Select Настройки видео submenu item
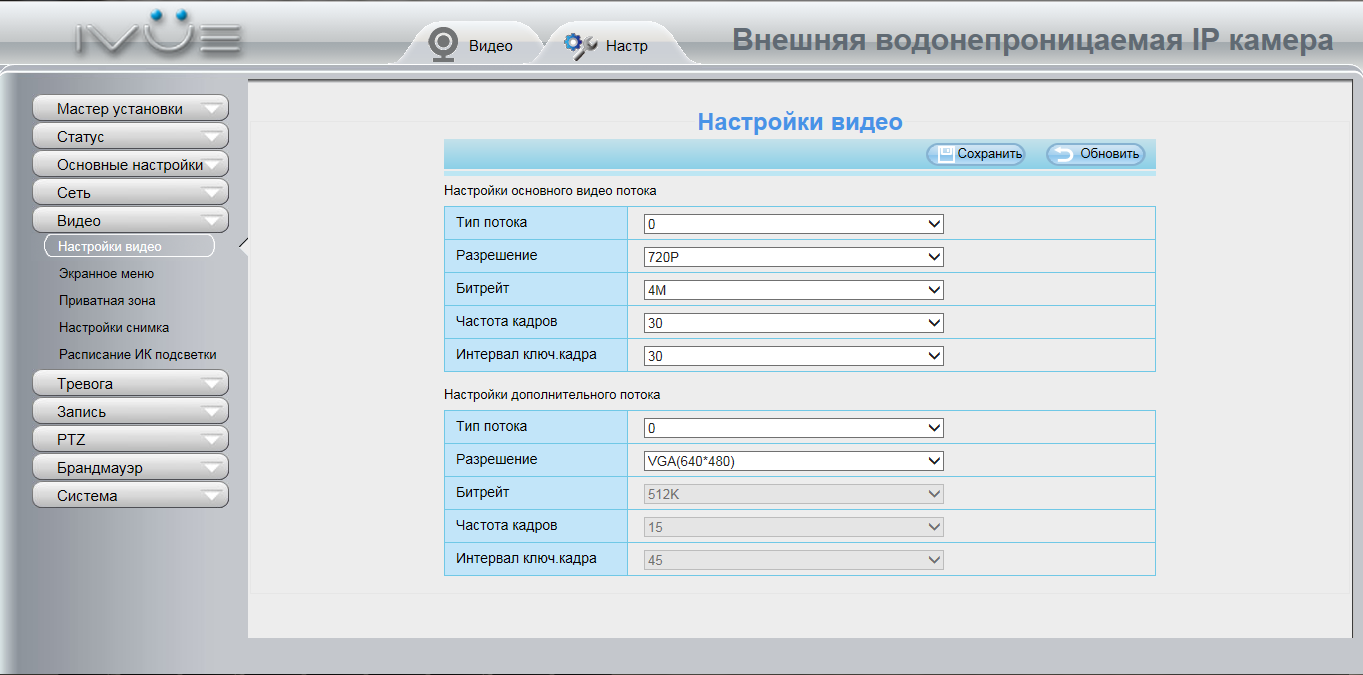Screen dimensions: 1363x675 pos(129,246)
